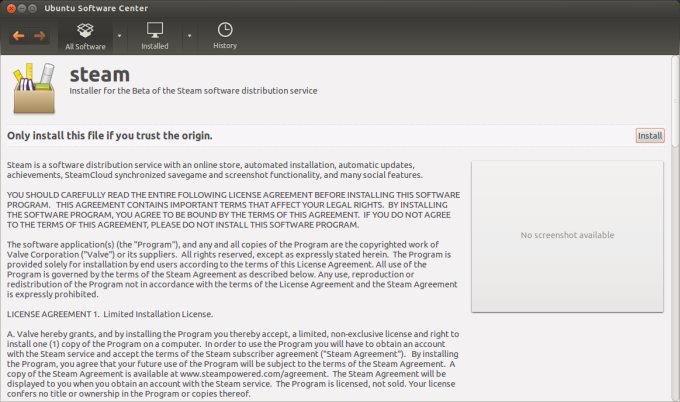Click the steam package box icon

tap(34, 88)
